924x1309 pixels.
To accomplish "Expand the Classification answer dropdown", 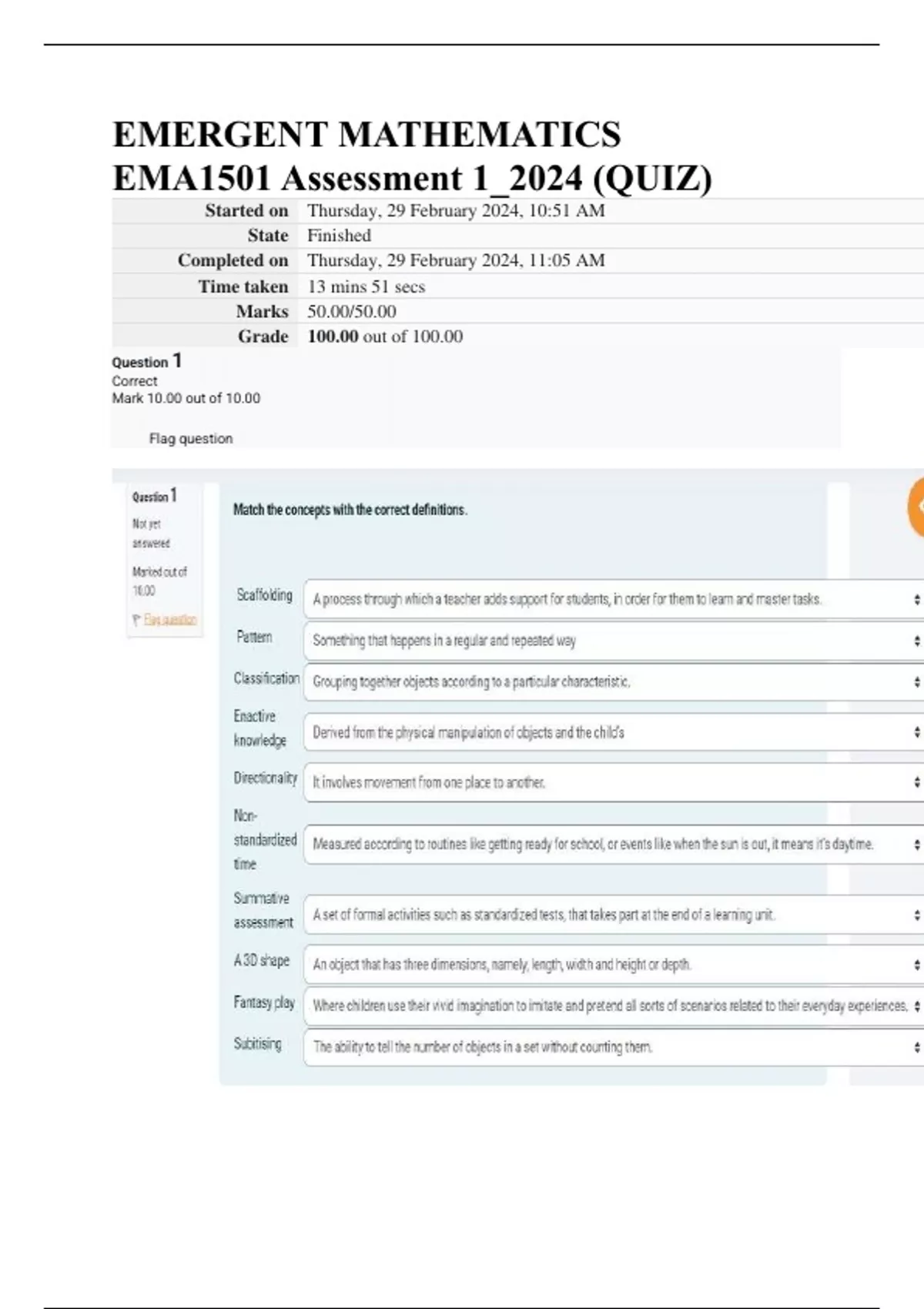I will (612, 681).
